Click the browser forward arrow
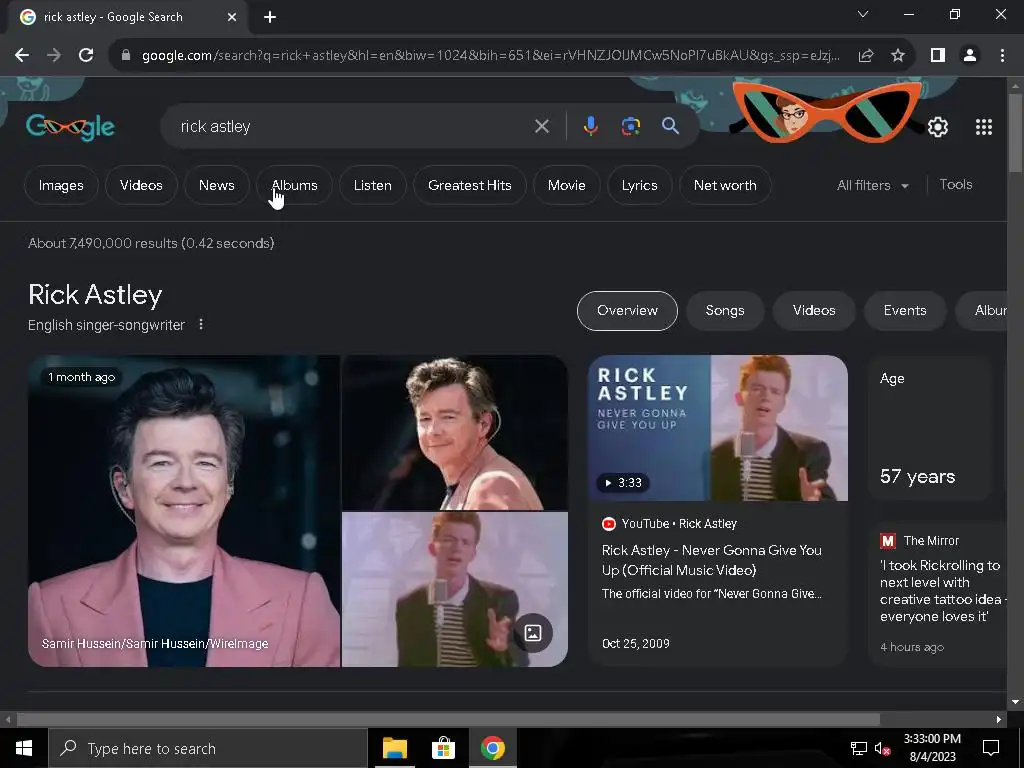Screen dimensions: 1024x768 [x=54, y=56]
